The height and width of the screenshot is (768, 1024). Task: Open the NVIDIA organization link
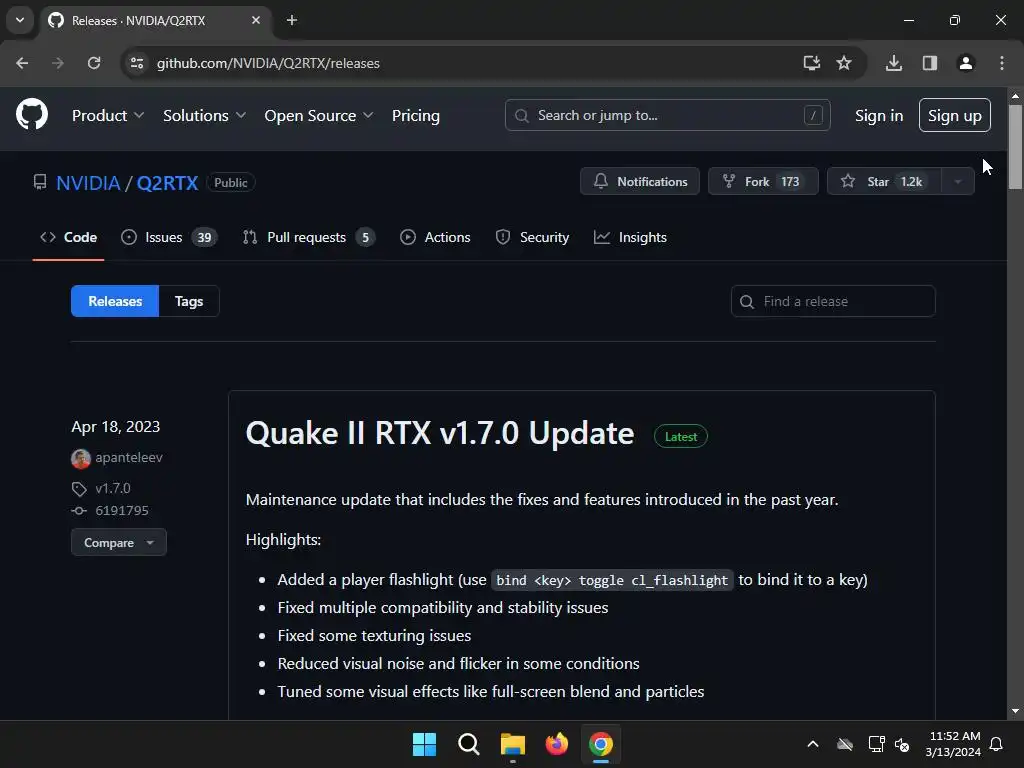pos(88,183)
